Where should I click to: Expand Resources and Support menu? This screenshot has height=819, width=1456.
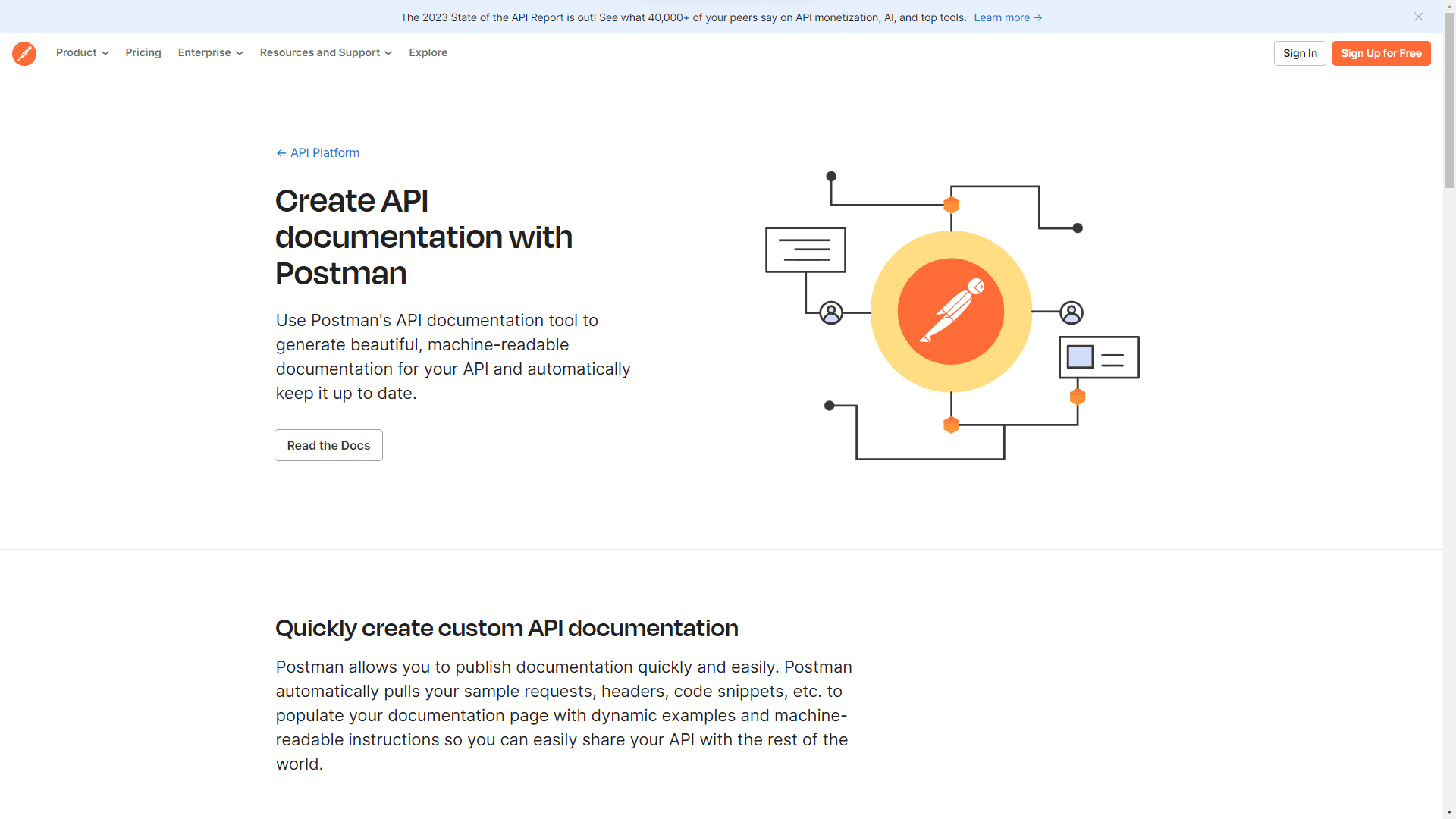coord(325,53)
